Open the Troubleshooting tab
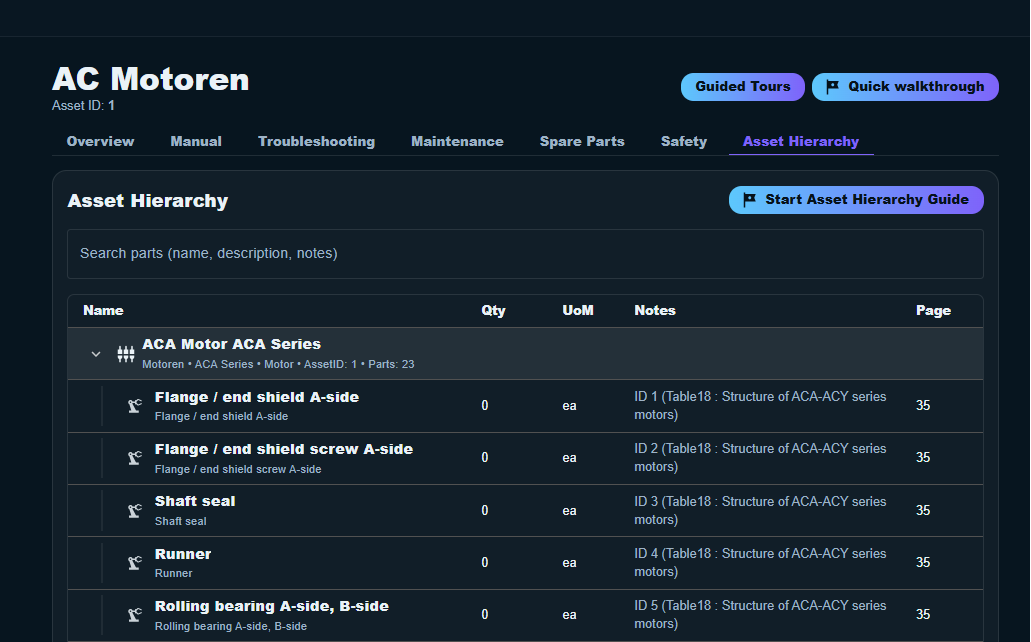Screen dimensions: 1031x642 coord(316,141)
